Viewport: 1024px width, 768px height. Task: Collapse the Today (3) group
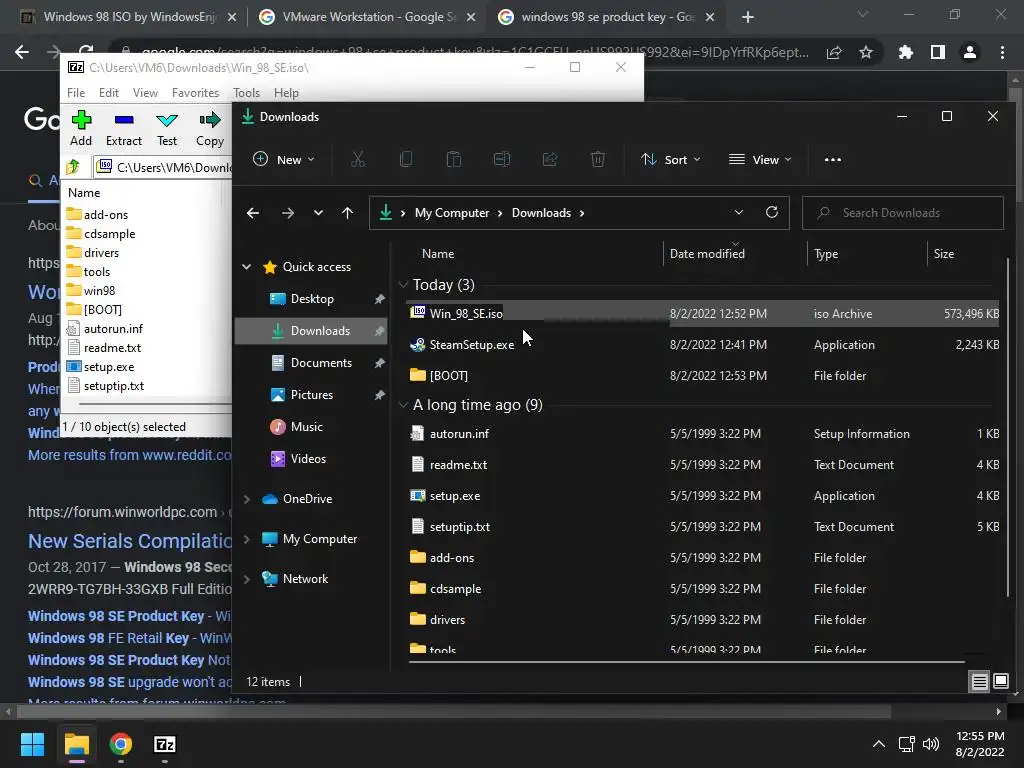click(x=404, y=285)
